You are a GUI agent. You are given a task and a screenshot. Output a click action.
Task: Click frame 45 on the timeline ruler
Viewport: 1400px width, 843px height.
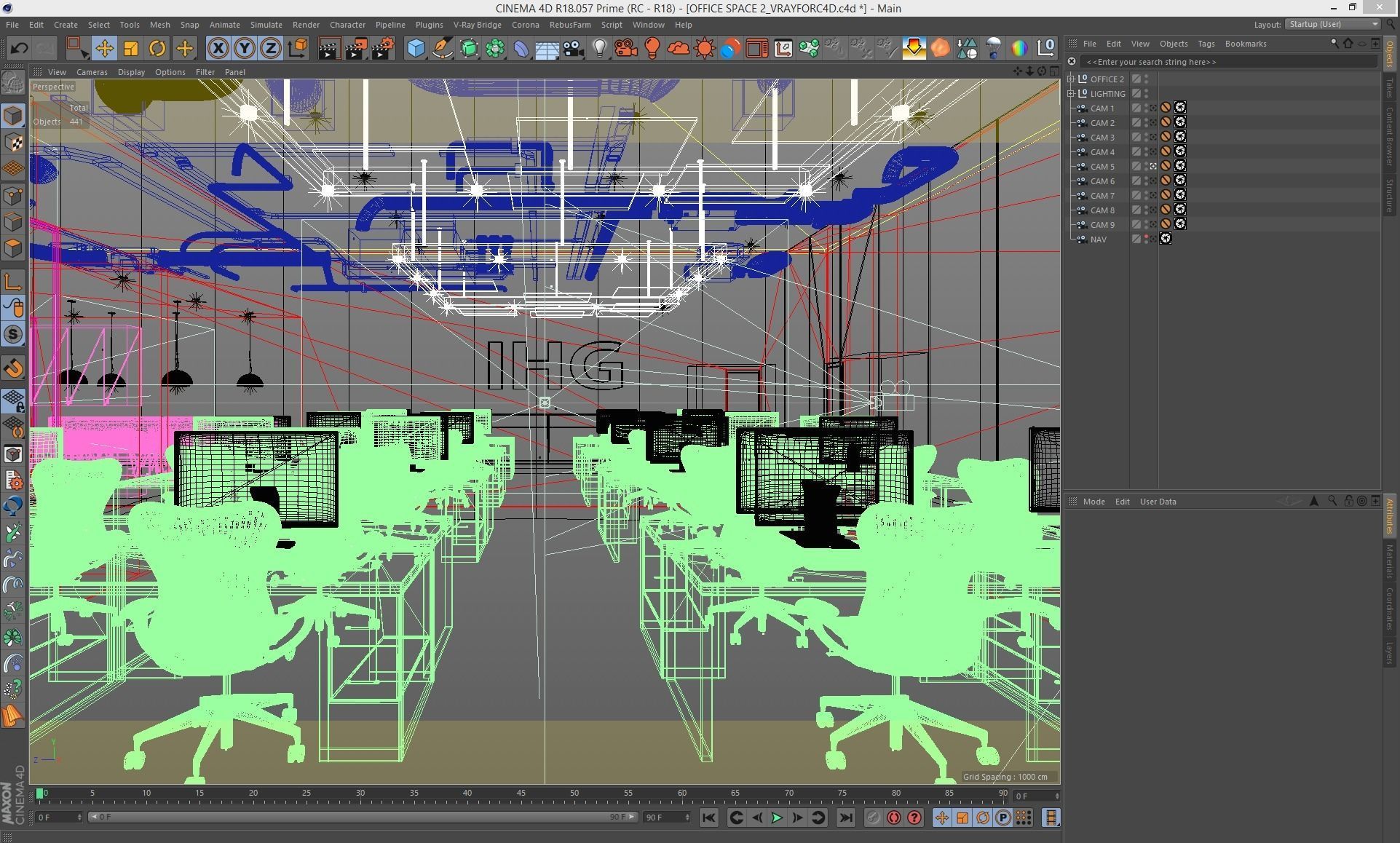521,793
